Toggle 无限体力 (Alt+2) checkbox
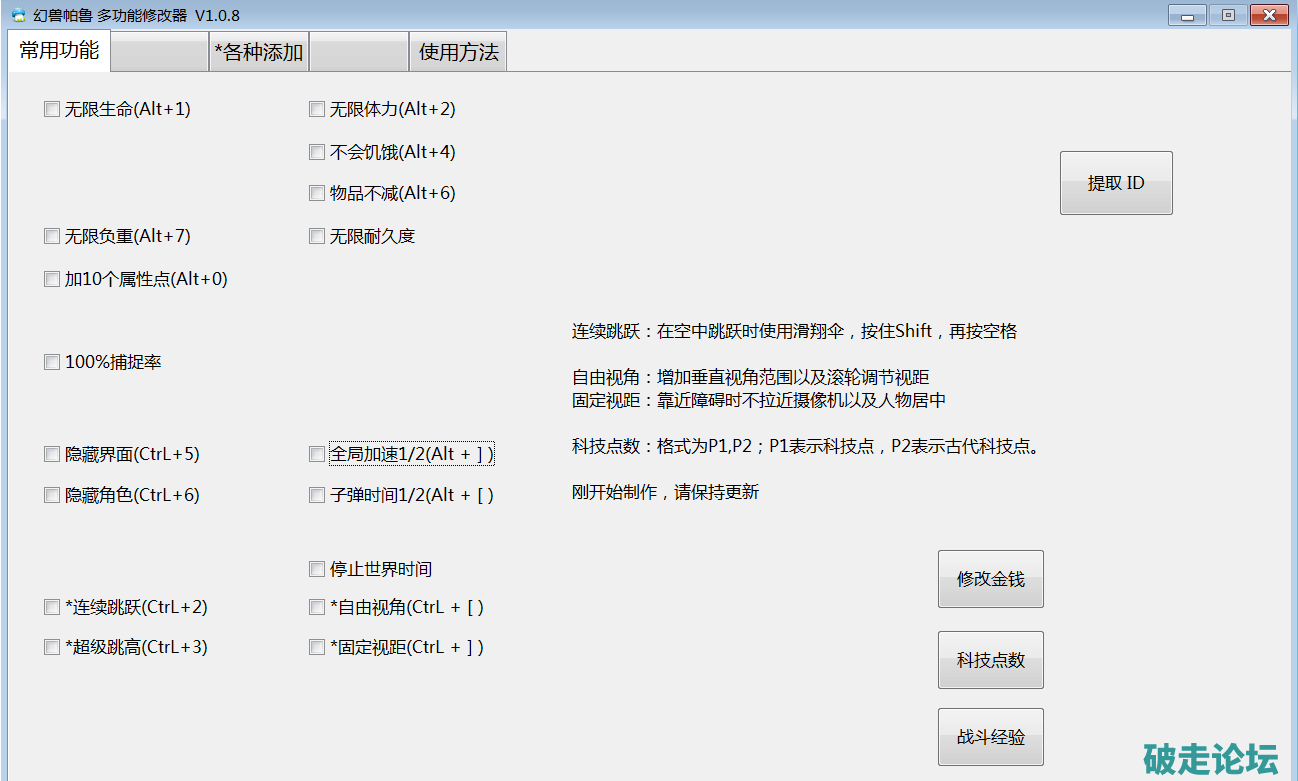The width and height of the screenshot is (1298, 781). click(x=317, y=110)
